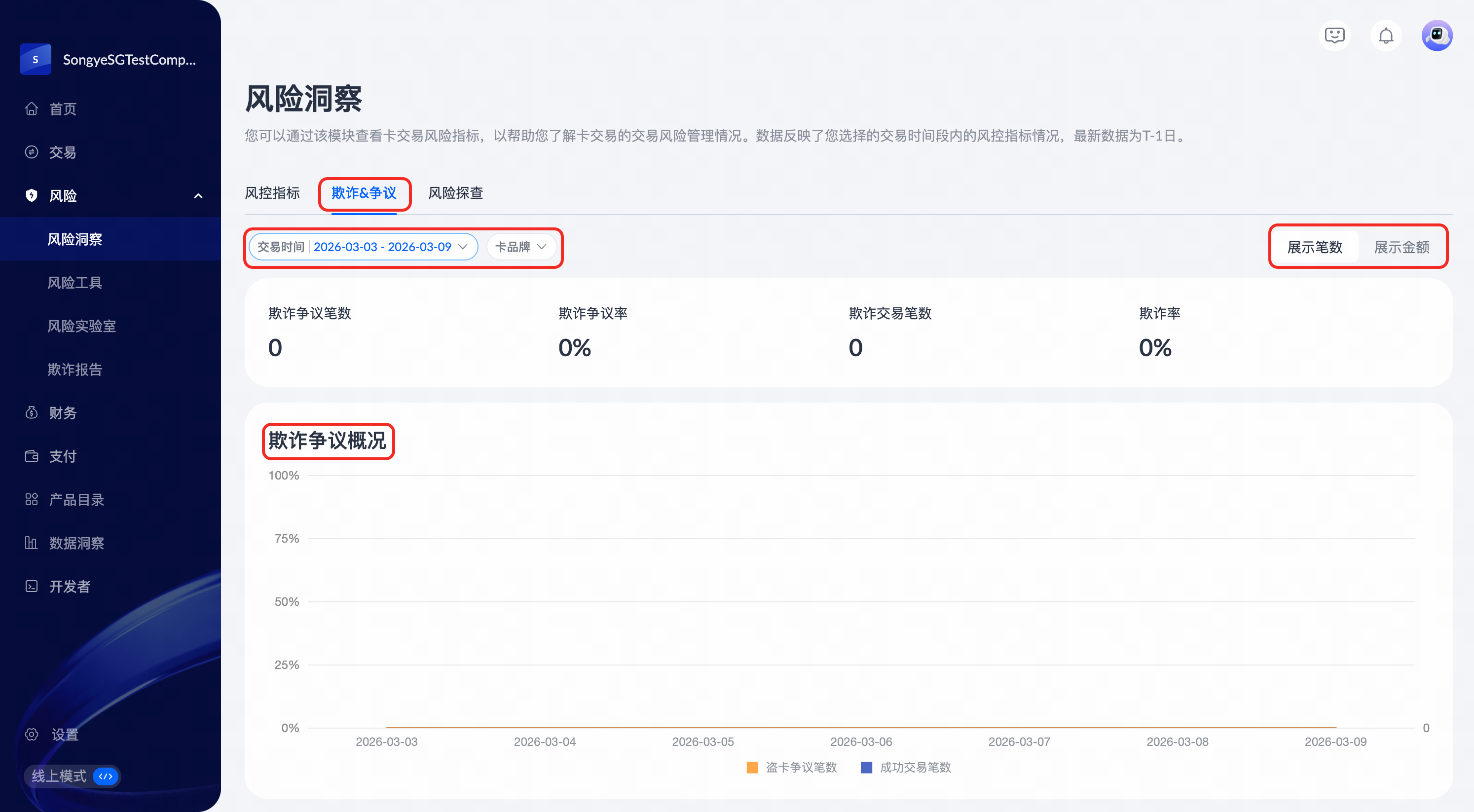Toggle the 线上模式 code mode switch
Image resolution: width=1474 pixels, height=812 pixels.
coord(106,776)
